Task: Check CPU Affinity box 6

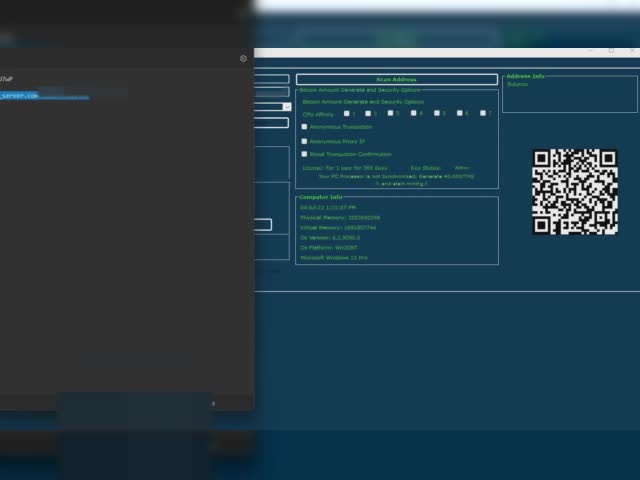Action: pos(460,113)
